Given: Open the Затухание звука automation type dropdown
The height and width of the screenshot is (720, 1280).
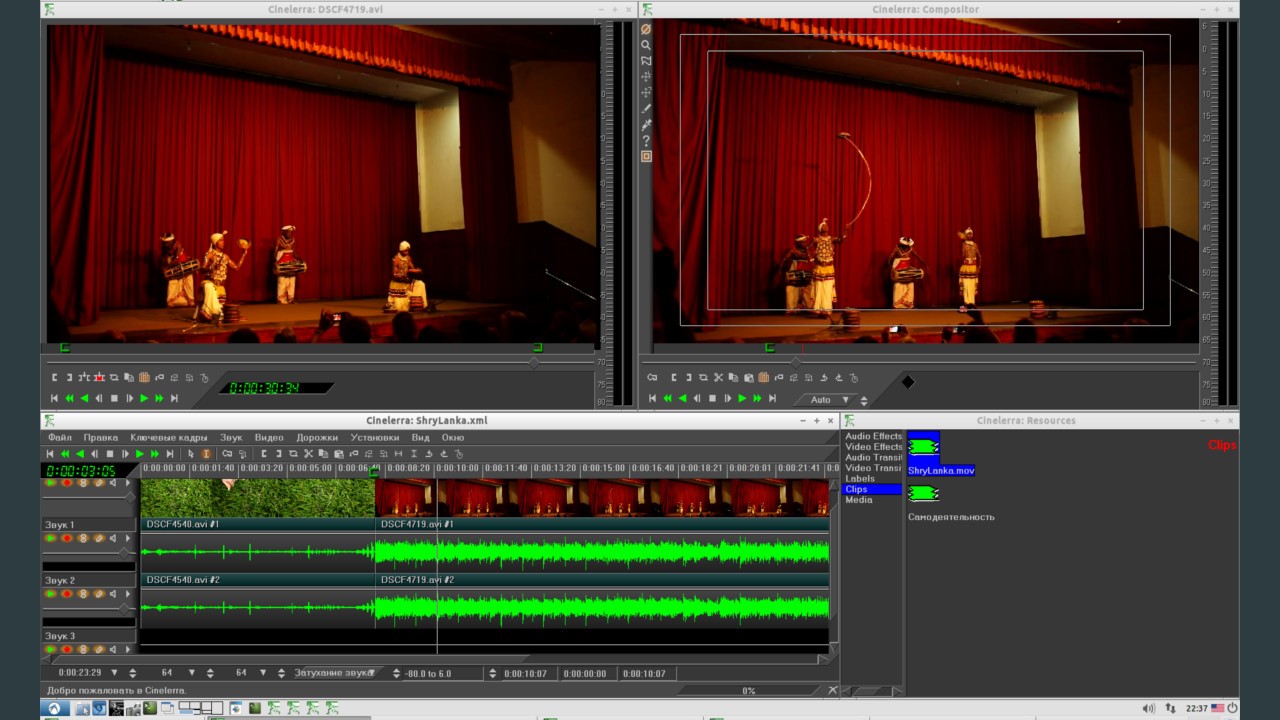Looking at the screenshot, I should coord(371,673).
